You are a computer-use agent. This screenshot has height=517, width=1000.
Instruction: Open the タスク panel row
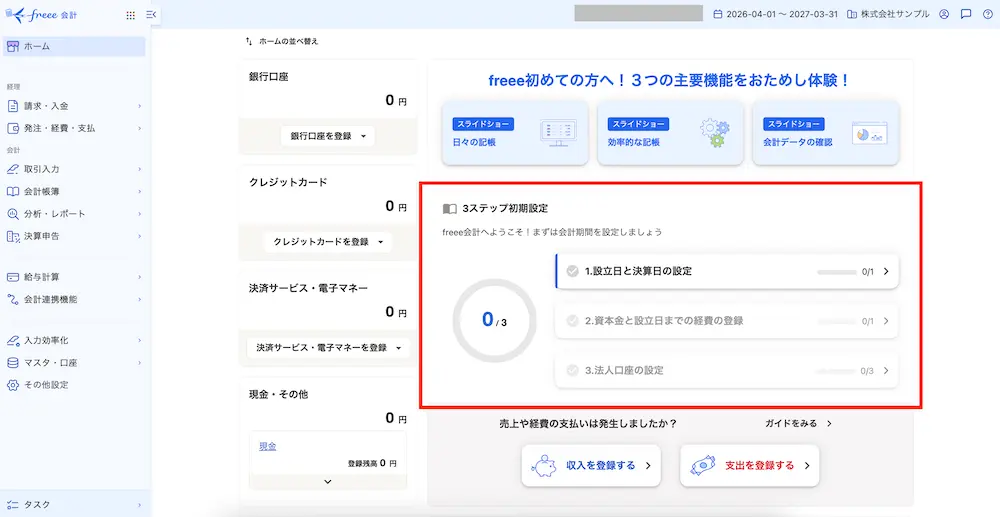(x=75, y=505)
